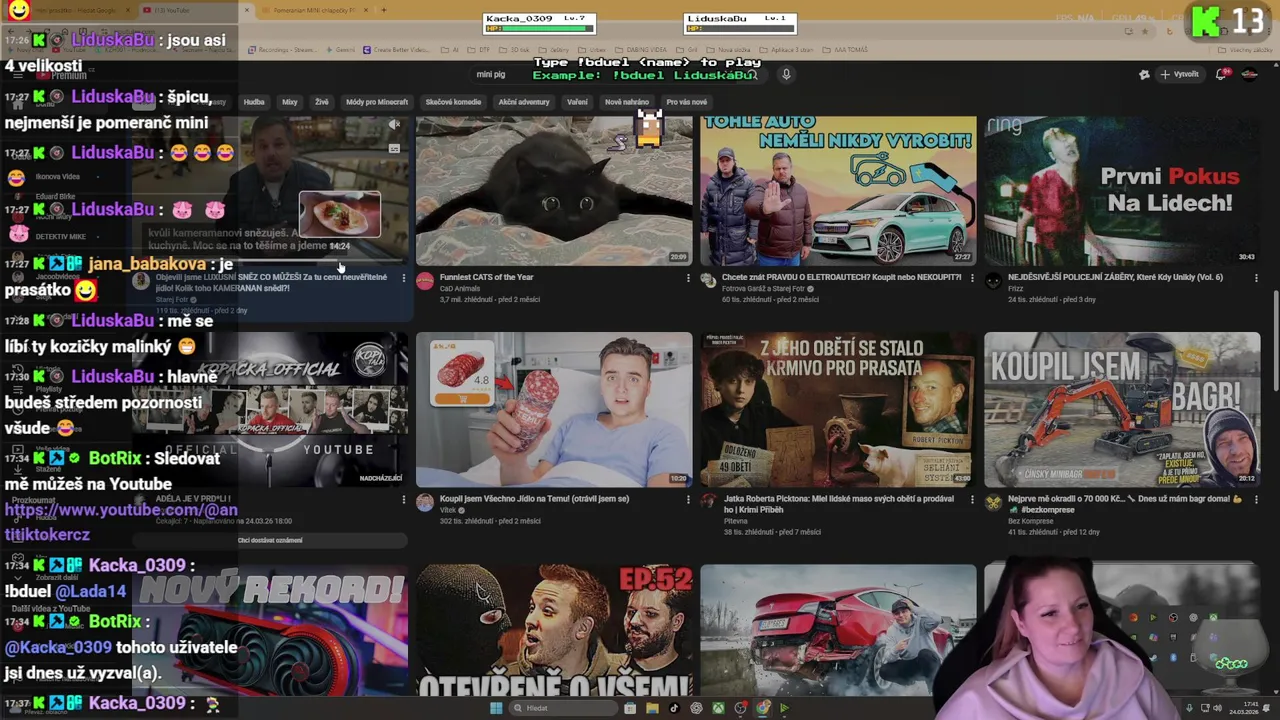Open a new browser tab with plus
1280x720 pixels.
(x=383, y=10)
